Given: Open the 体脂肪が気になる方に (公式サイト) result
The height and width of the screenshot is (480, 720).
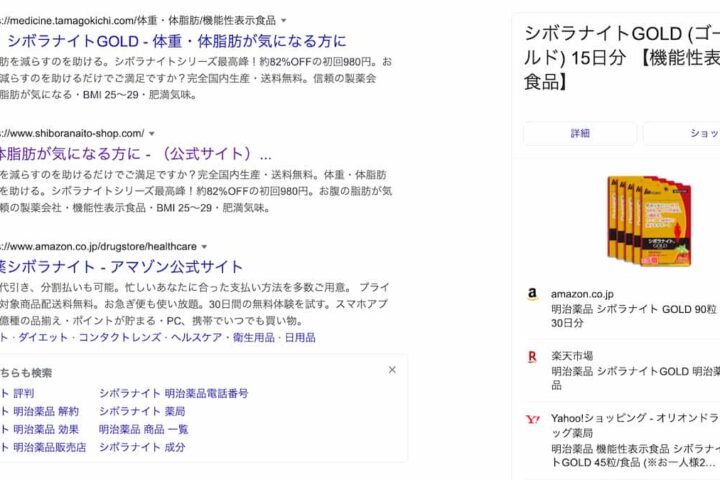Looking at the screenshot, I should (x=136, y=154).
